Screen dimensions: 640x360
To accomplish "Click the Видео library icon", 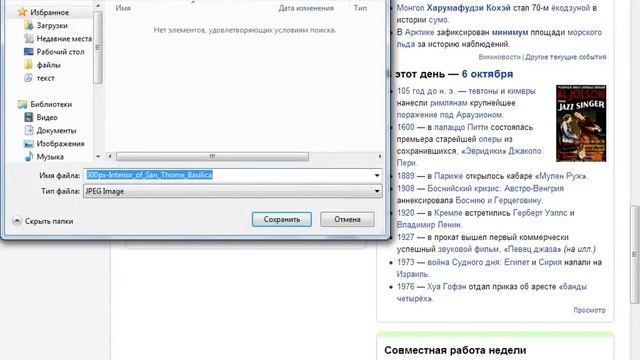I will pyautogui.click(x=28, y=117).
